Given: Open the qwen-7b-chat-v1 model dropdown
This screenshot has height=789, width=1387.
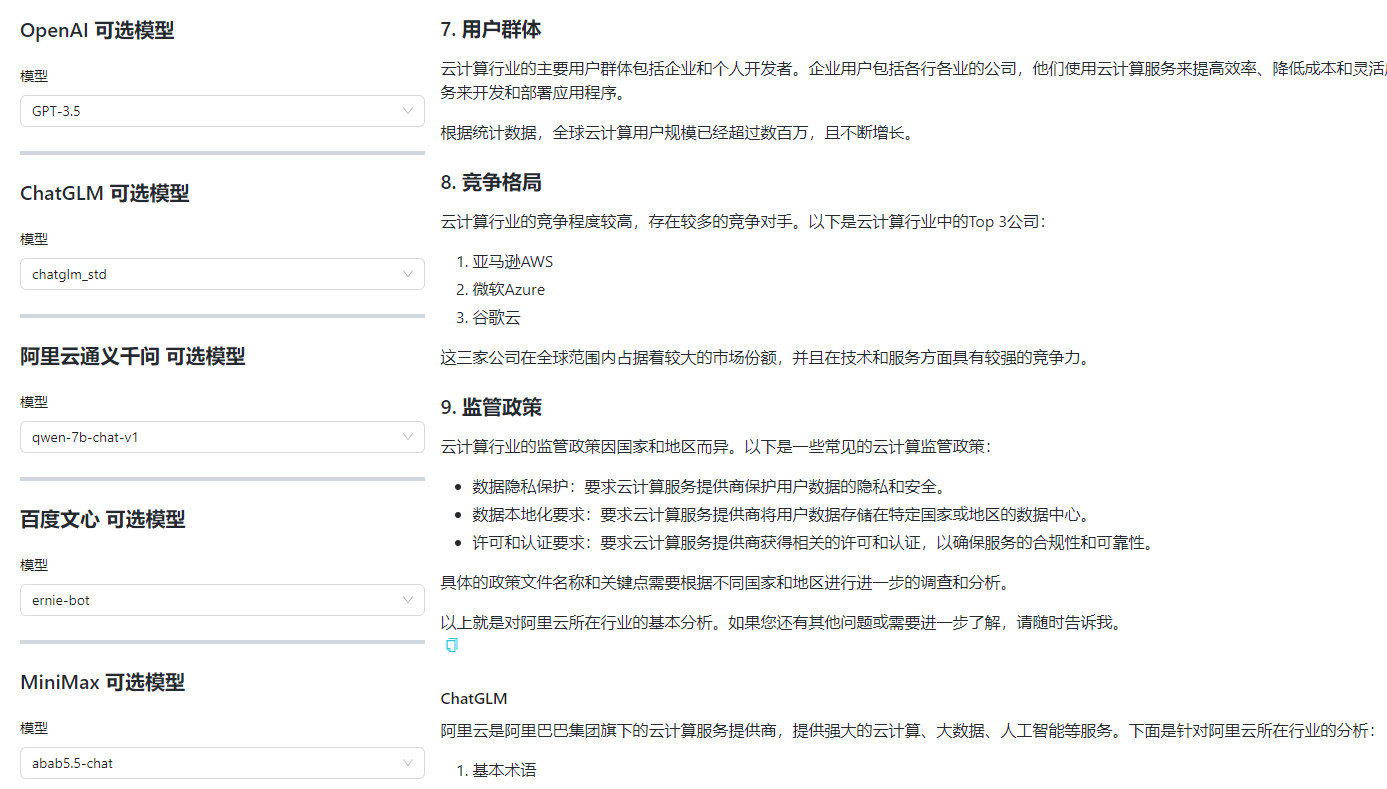Looking at the screenshot, I should (222, 437).
